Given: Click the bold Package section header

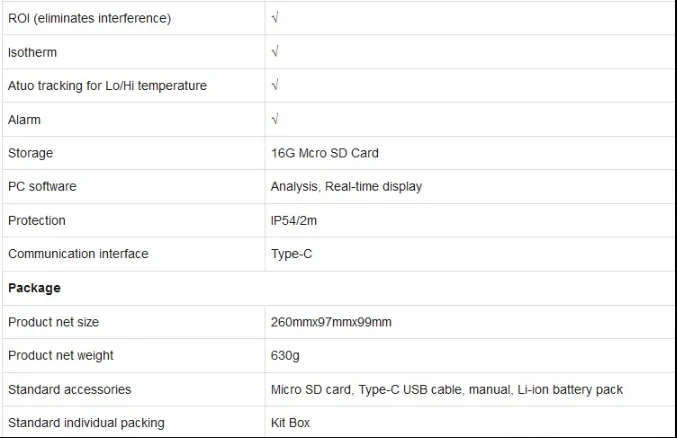Looking at the screenshot, I should 34,288.
